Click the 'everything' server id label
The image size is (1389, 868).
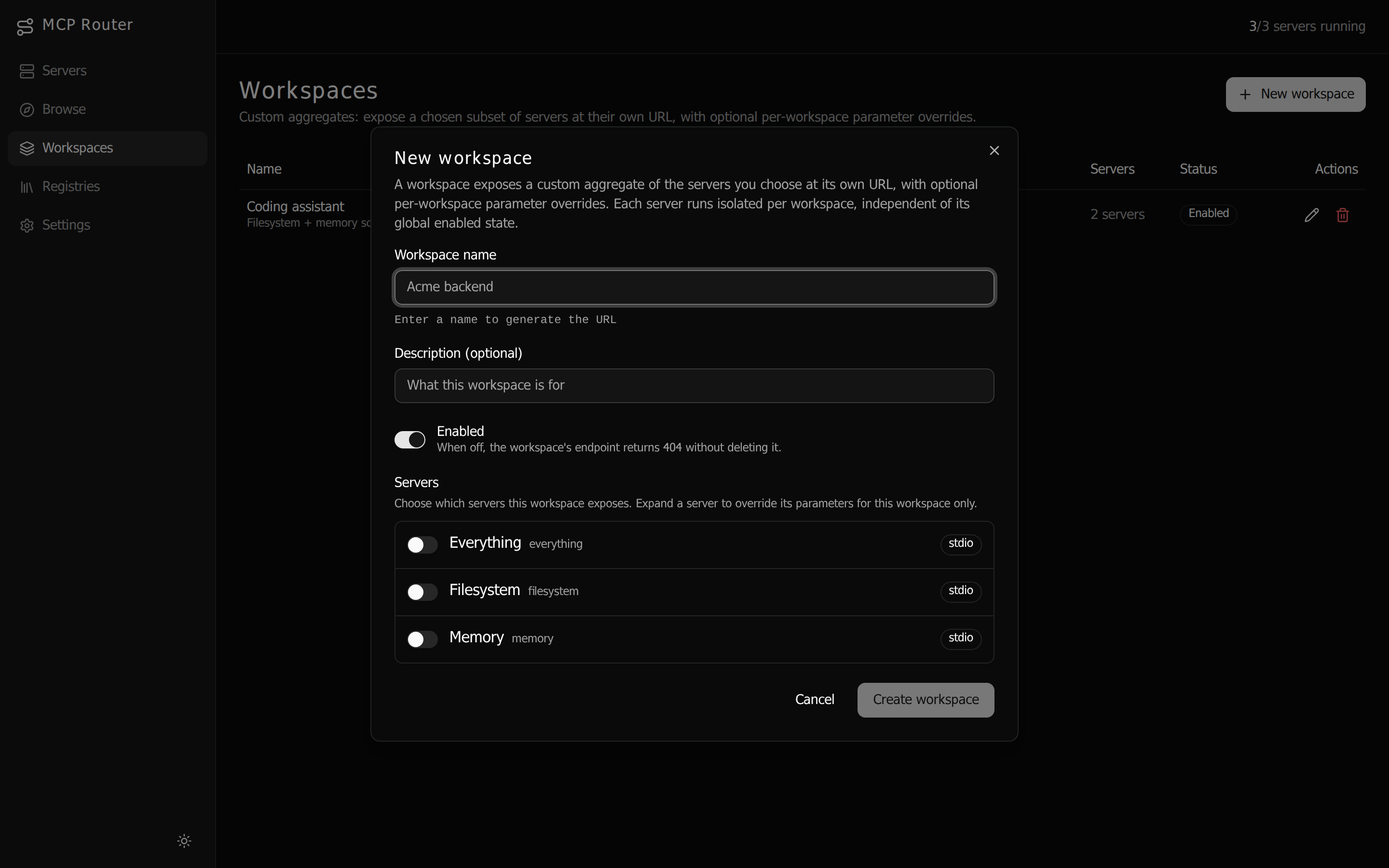point(556,544)
